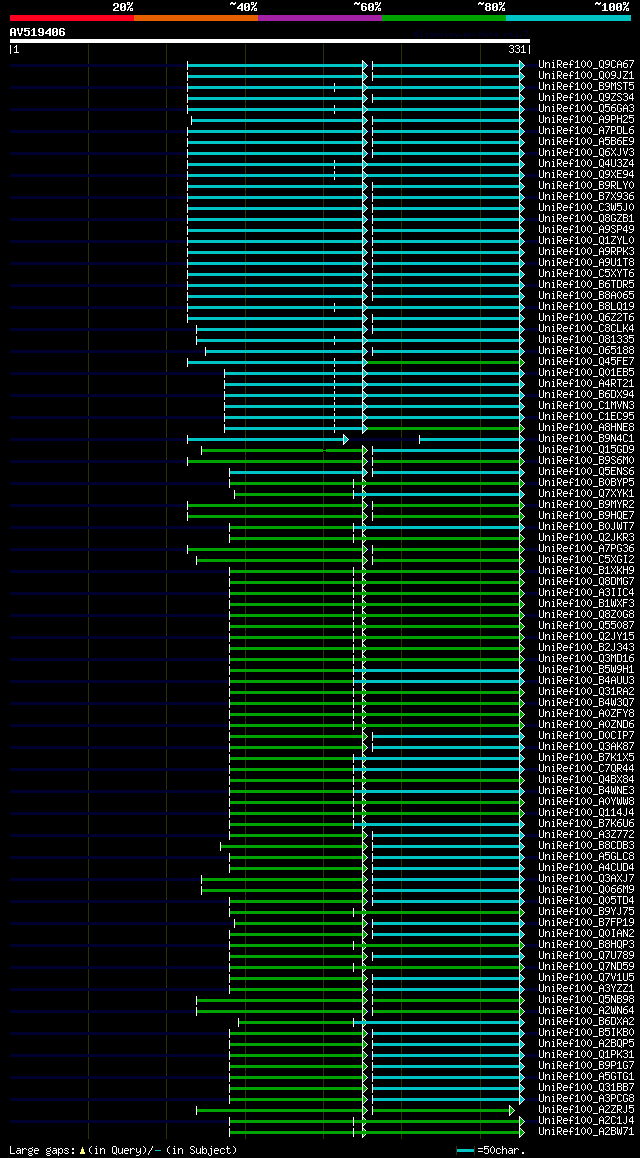Open hit UniRef100_A8HNE8
Viewport: 640px width, 1158px height.
586,428
